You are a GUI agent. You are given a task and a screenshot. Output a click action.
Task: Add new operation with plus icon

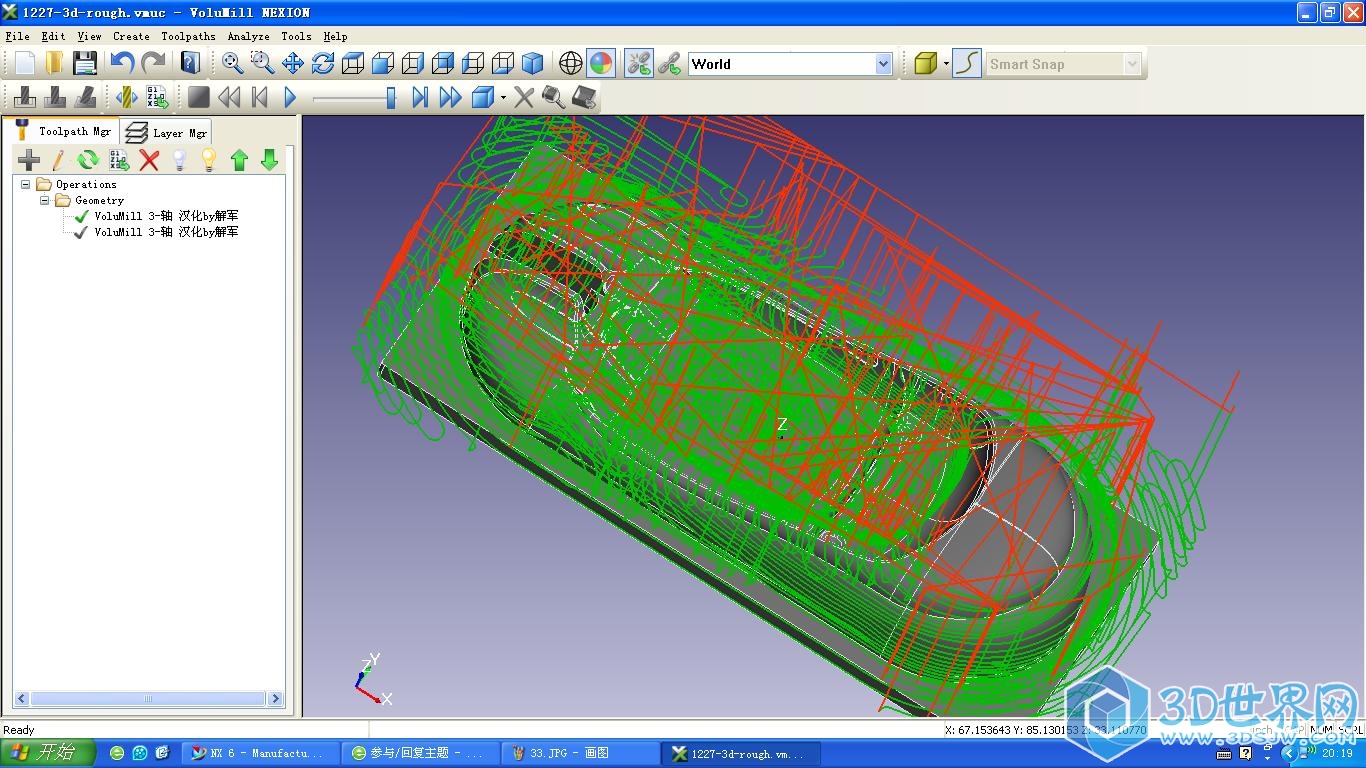pos(29,159)
